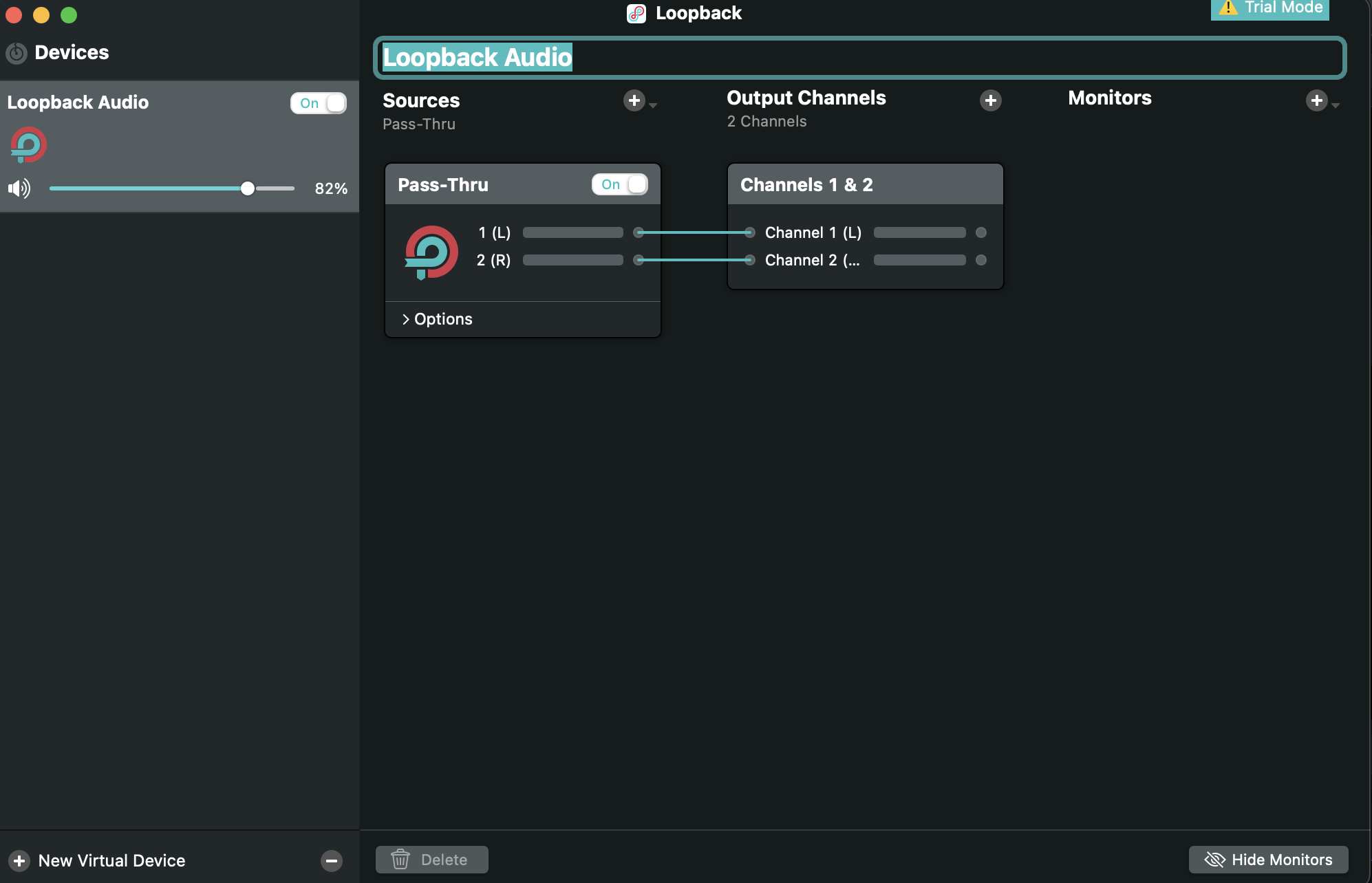1372x883 pixels.
Task: Click Channel 2 input connector dot
Action: [x=750, y=260]
